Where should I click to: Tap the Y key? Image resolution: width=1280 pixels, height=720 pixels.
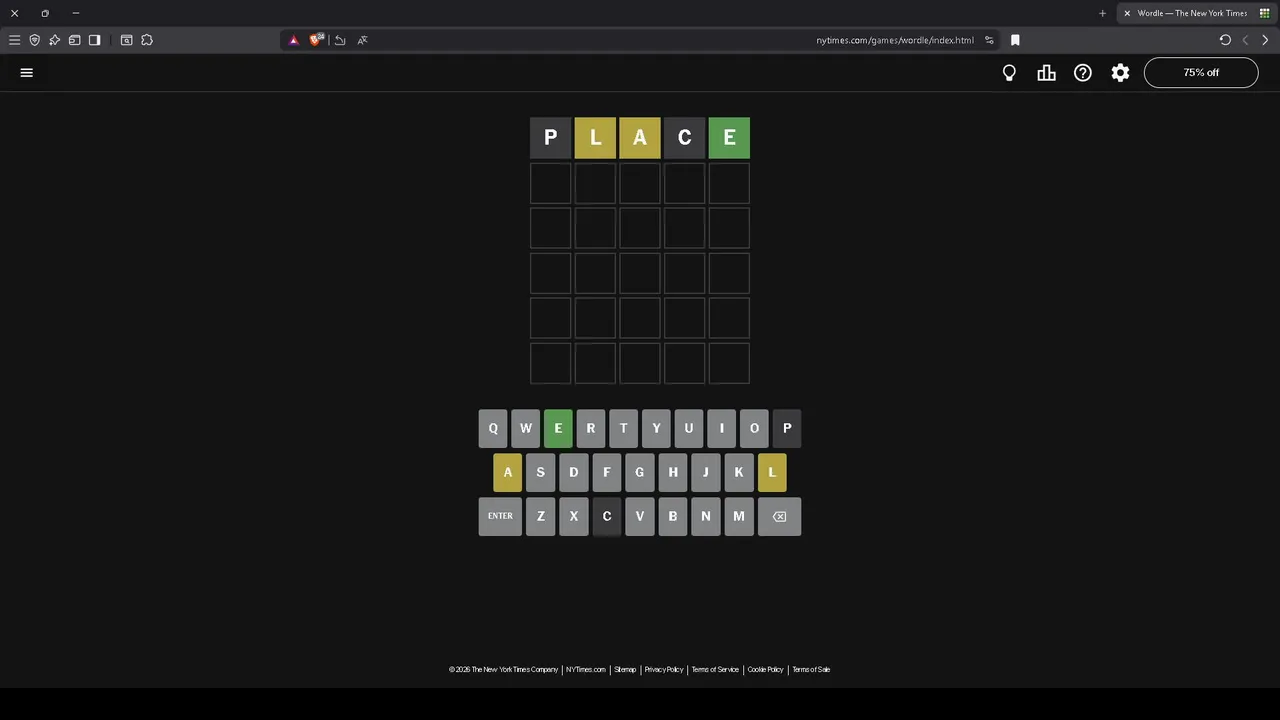point(656,428)
